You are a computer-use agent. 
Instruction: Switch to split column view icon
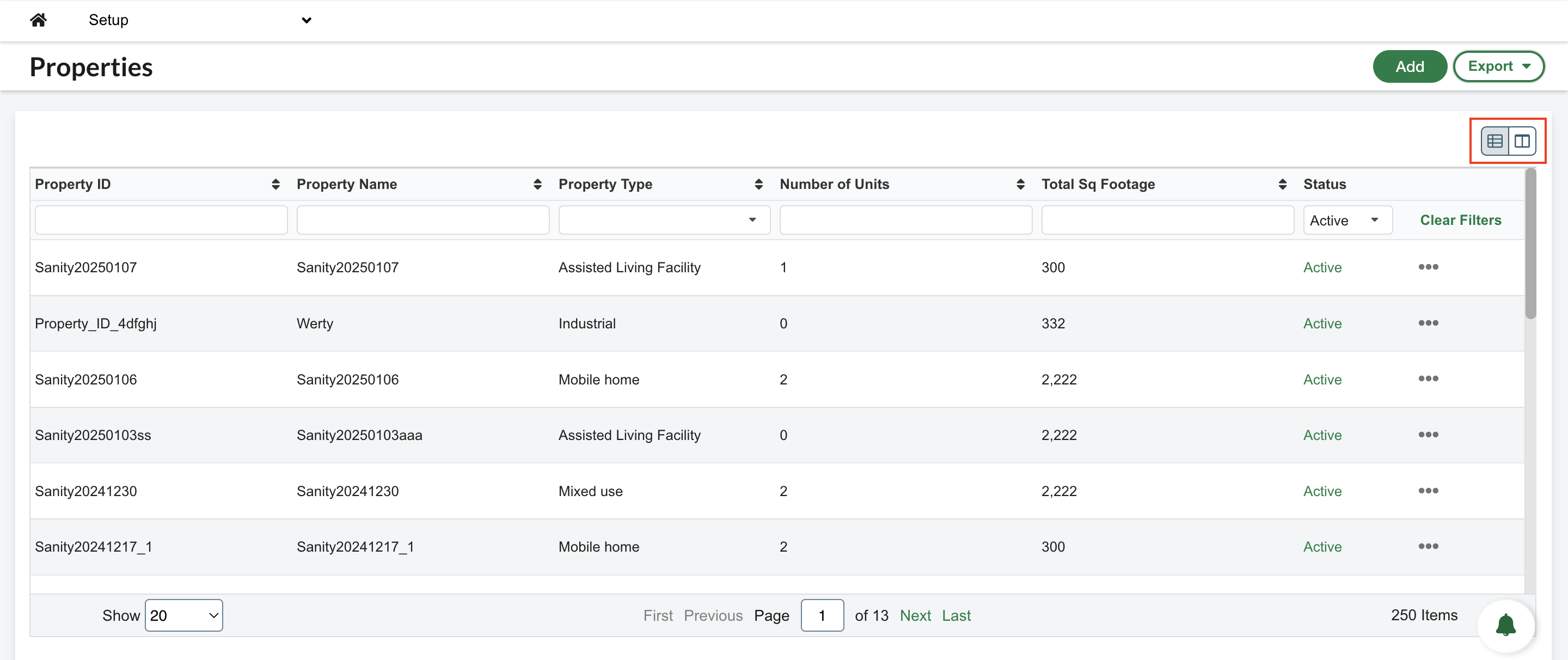(1522, 141)
